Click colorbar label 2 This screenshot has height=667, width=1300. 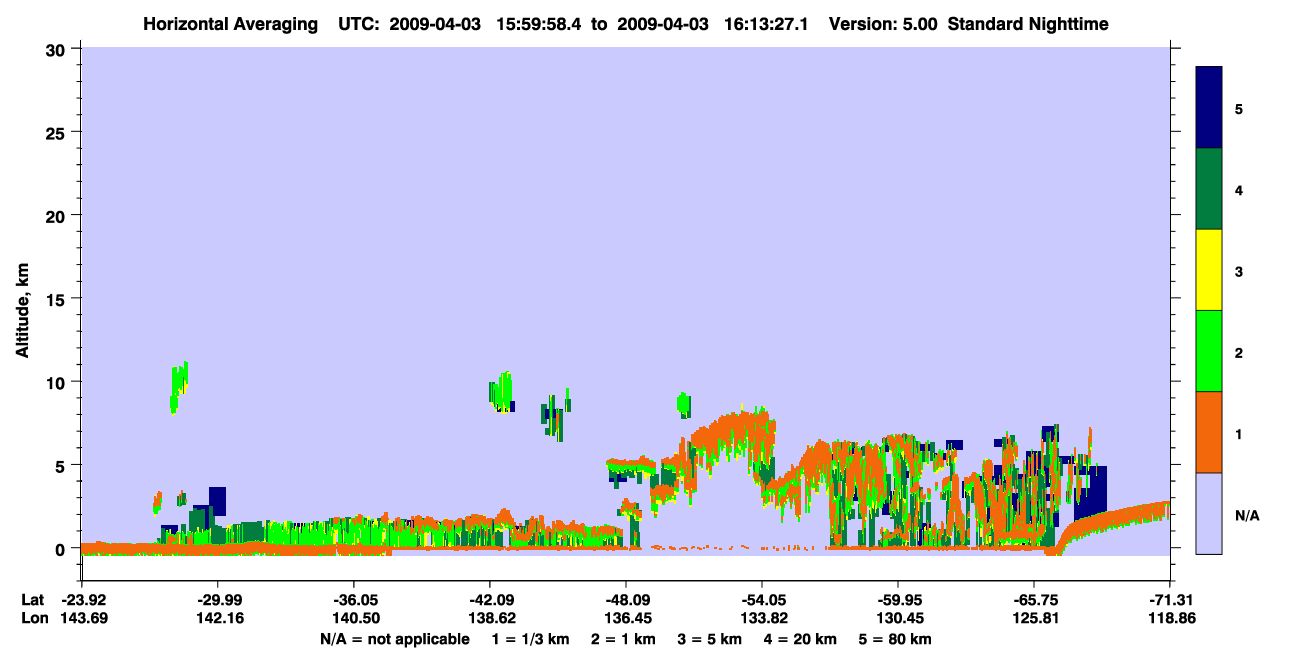click(x=1239, y=353)
